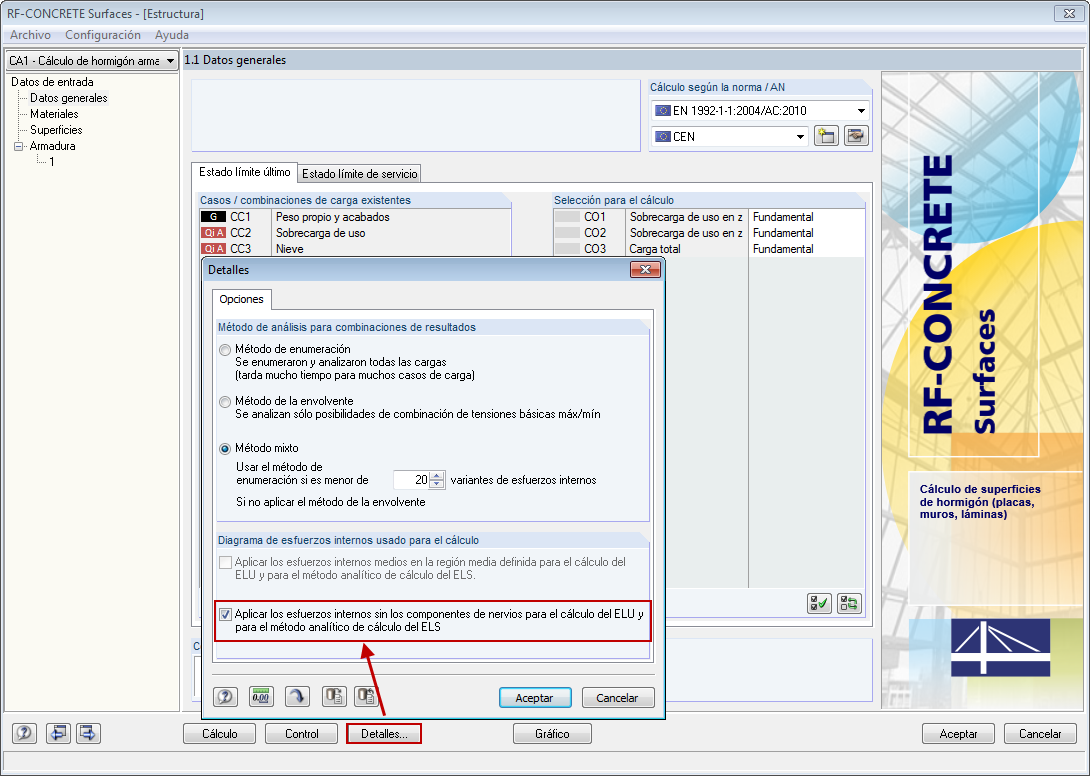Screen dimensions: 1090x776
Task: Click Datos de entrada tree root
Action: click(x=52, y=82)
